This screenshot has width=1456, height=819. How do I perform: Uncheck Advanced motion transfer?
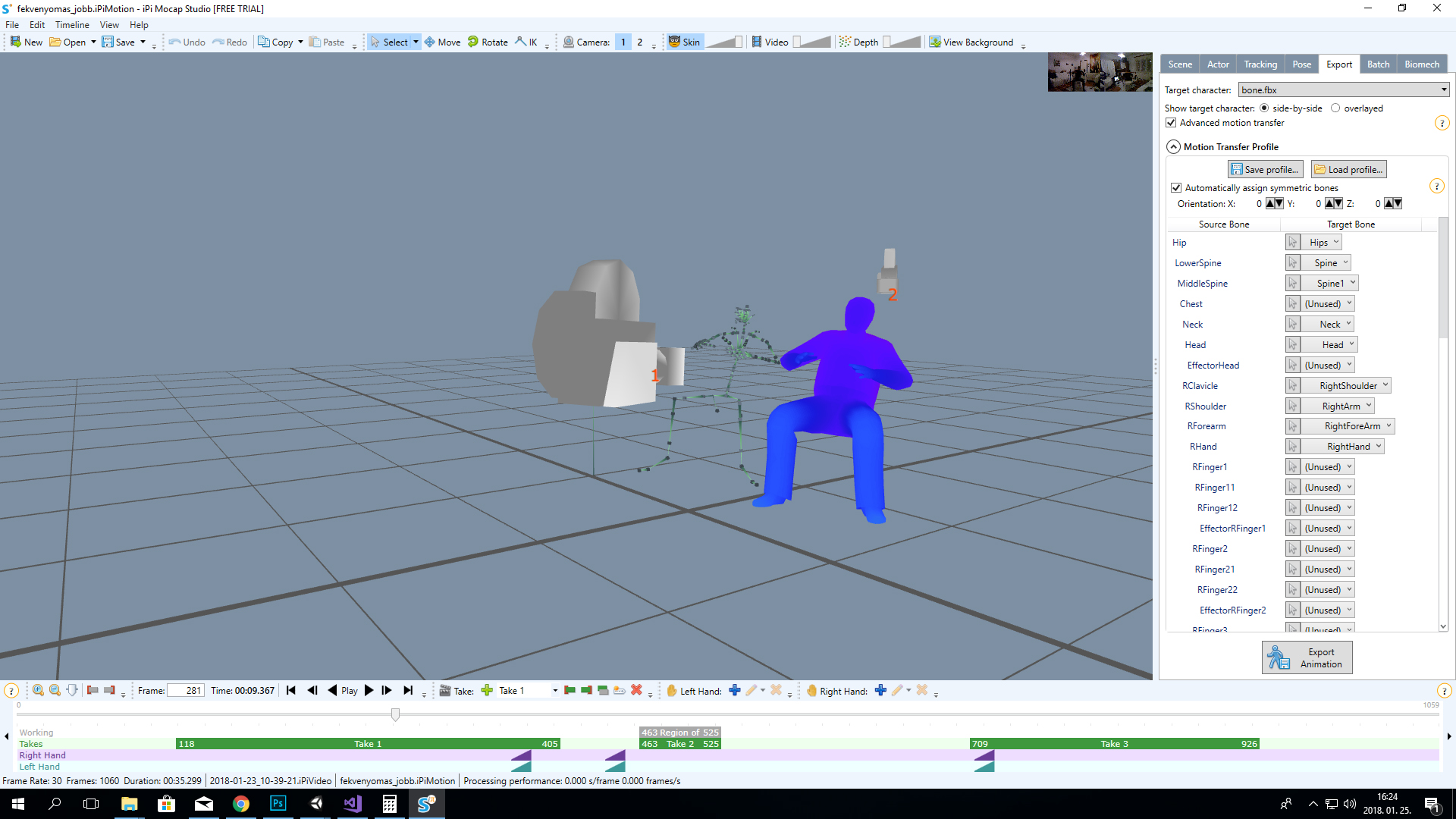coord(1172,123)
